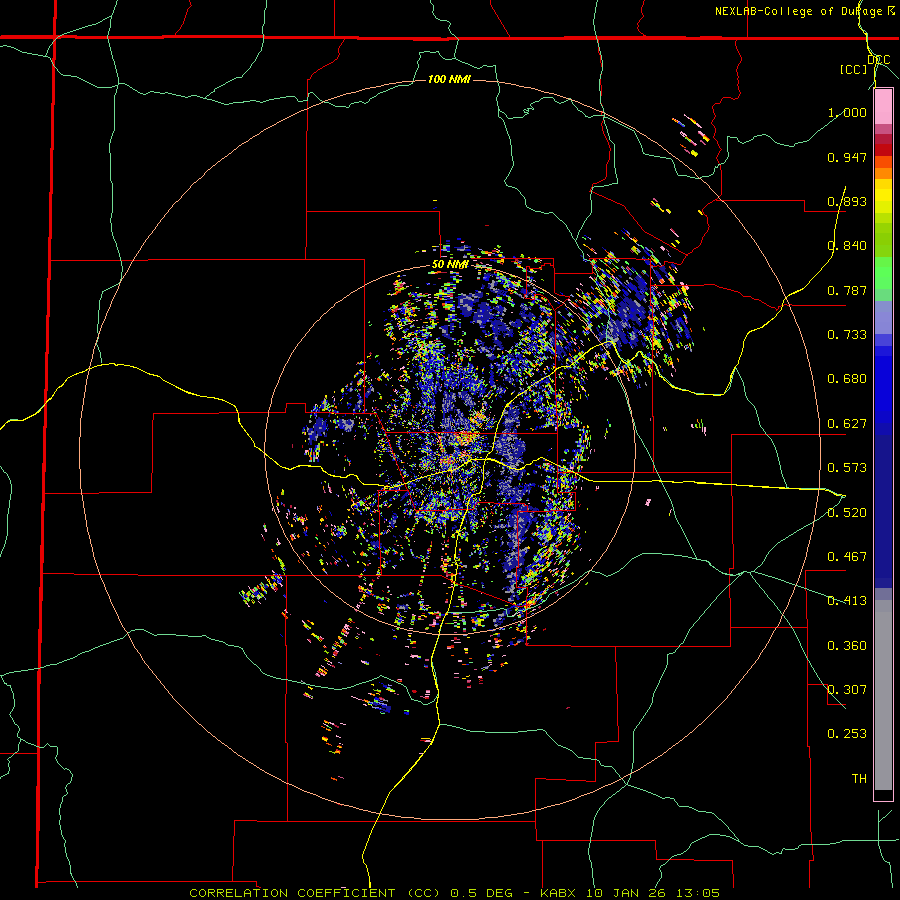
Task: Click the 13:05 timestamp in the footer
Action: 697,893
